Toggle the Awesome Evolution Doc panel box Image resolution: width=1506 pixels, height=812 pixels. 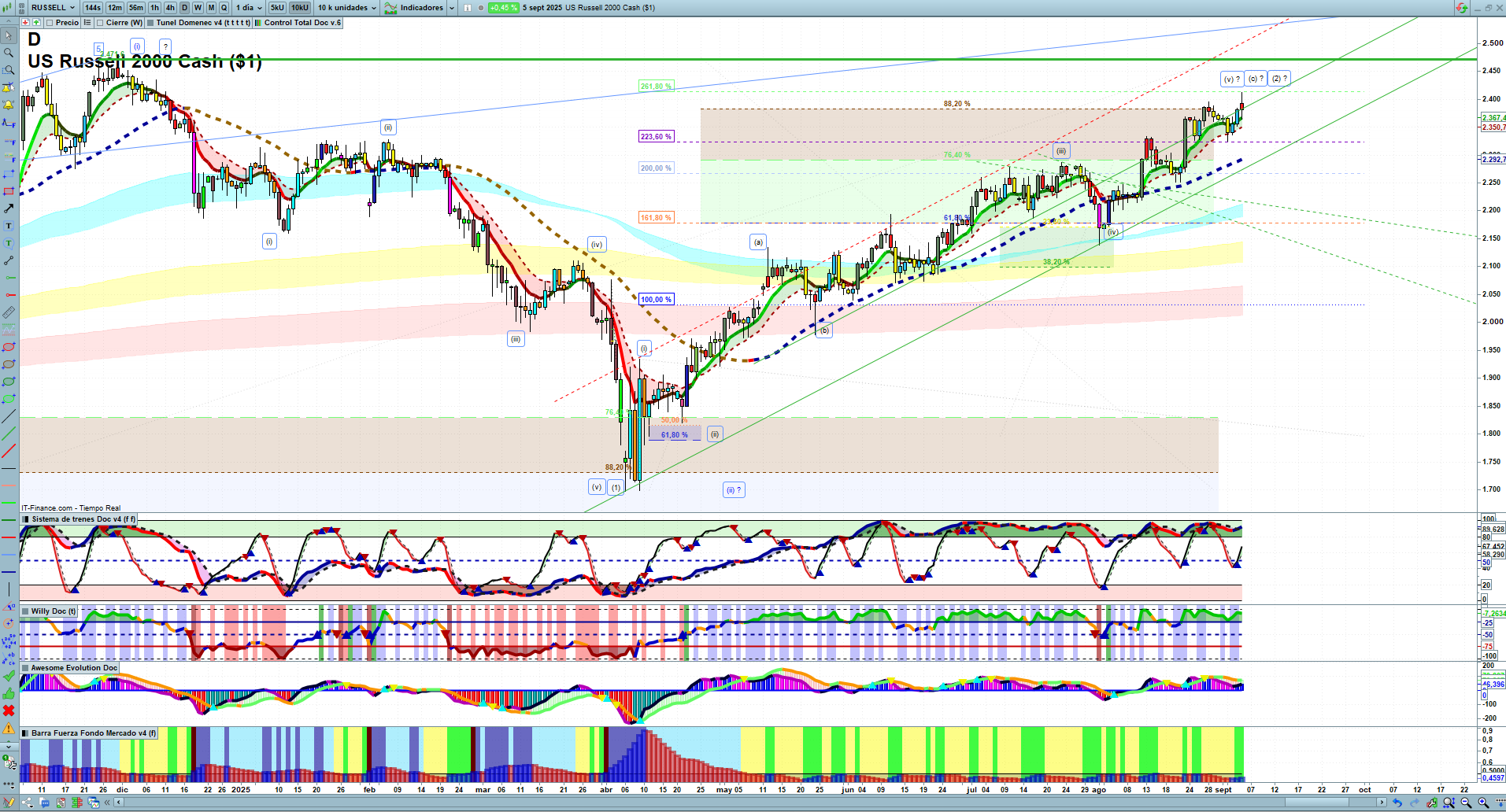[26, 668]
